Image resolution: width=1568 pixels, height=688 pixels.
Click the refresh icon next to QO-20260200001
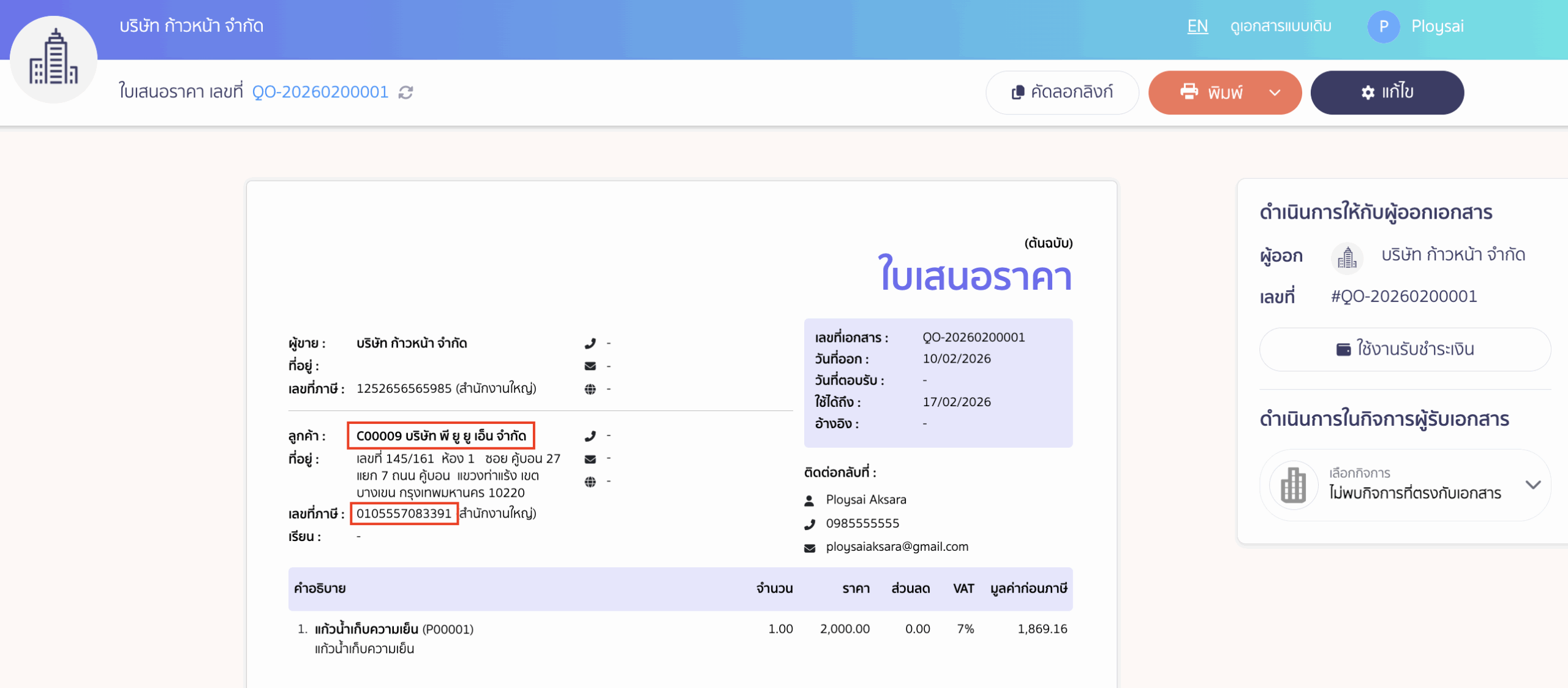point(405,92)
